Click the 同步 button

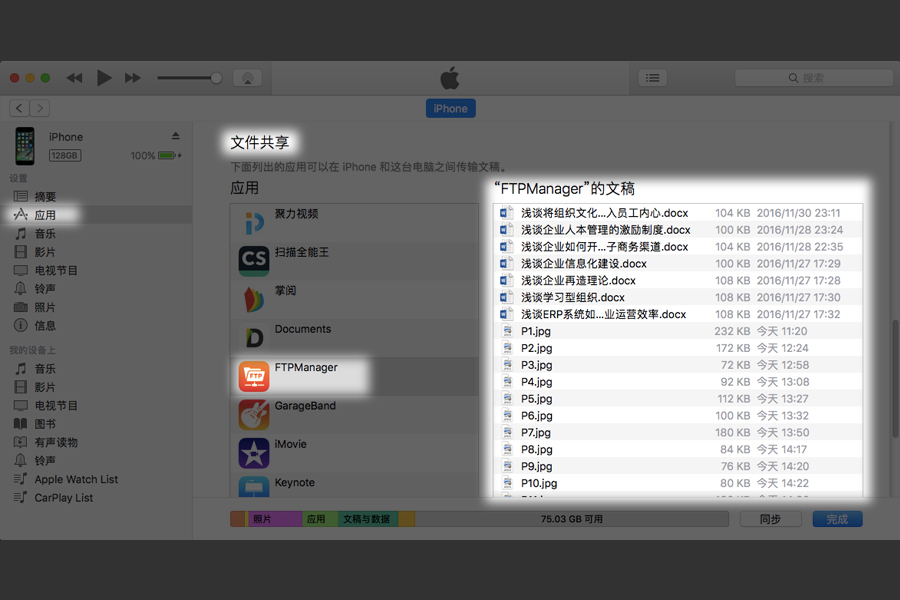tap(770, 518)
